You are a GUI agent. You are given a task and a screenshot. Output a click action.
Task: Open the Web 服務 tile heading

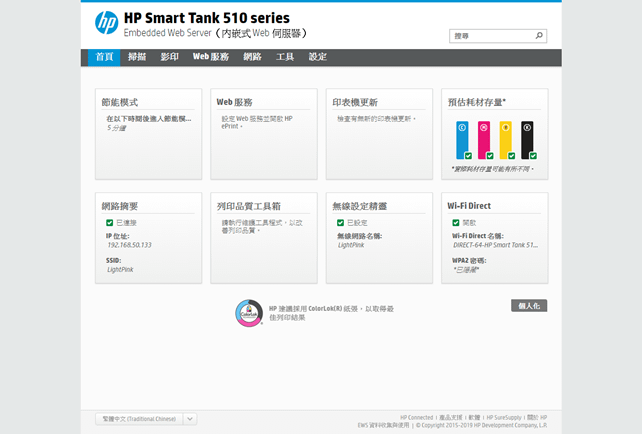(x=235, y=102)
